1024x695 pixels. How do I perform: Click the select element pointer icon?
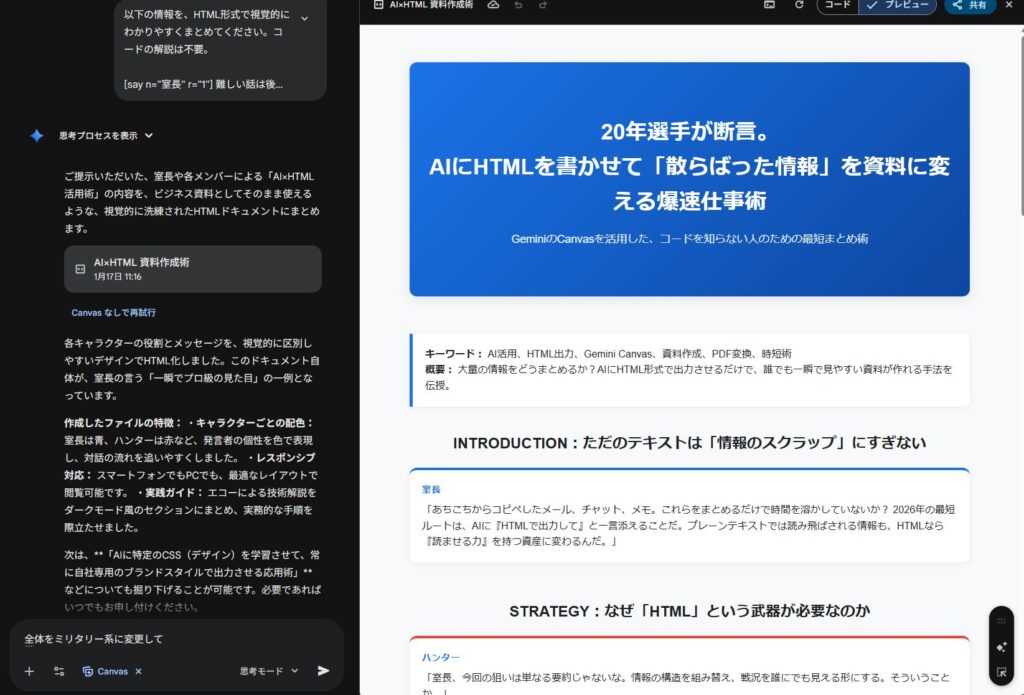1001,672
